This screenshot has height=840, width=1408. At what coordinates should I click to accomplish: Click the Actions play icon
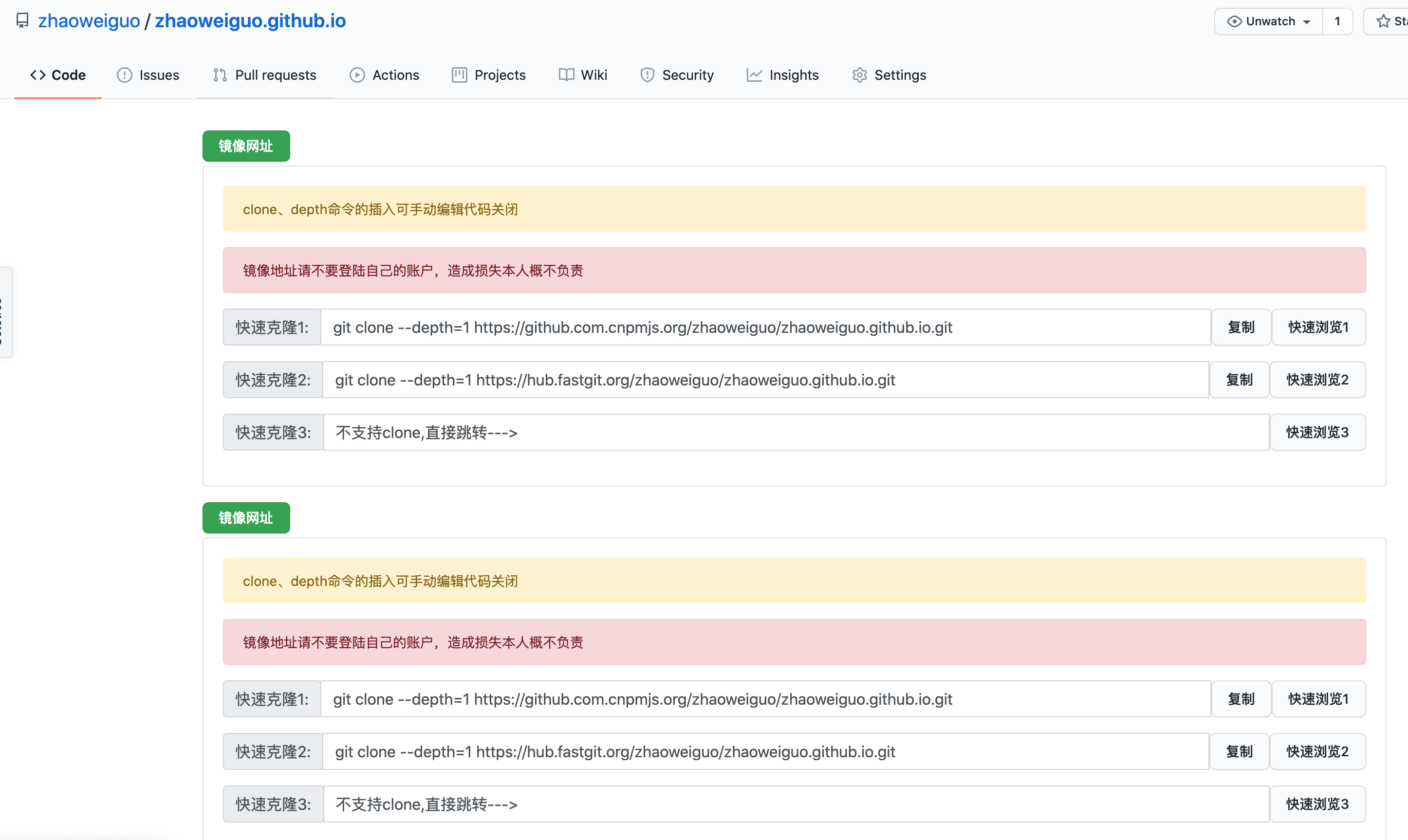click(357, 75)
